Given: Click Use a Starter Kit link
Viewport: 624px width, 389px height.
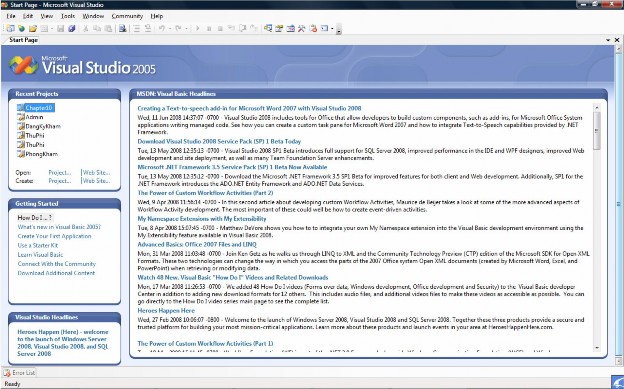Looking at the screenshot, I should click(38, 245).
